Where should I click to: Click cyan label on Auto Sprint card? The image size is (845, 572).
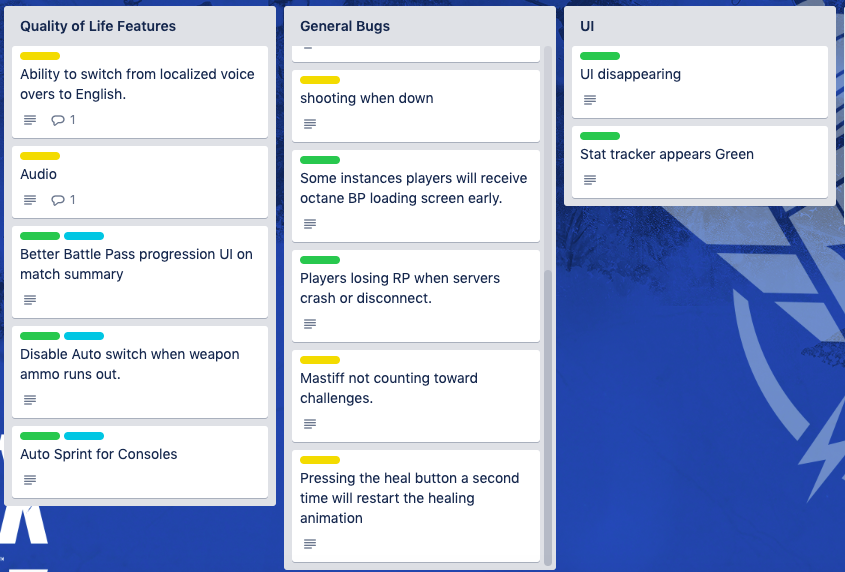point(84,436)
